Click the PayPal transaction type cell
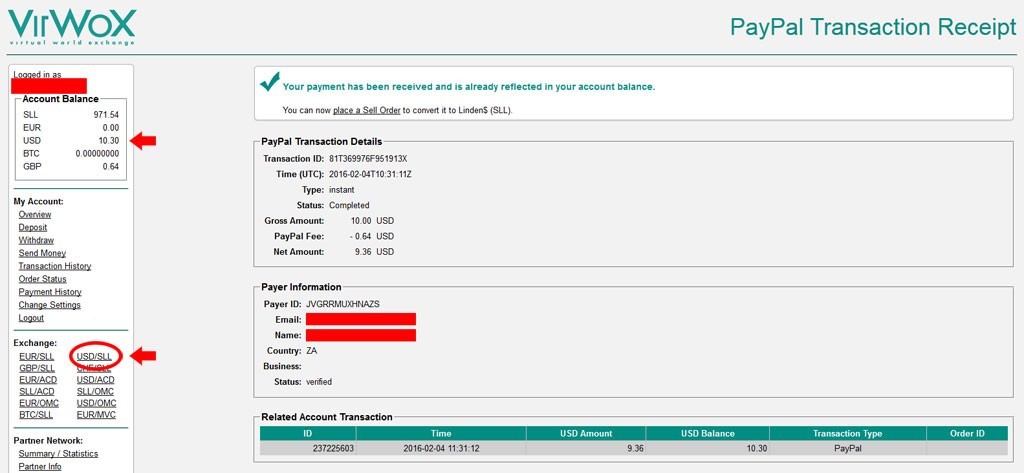The width and height of the screenshot is (1024, 473). (848, 449)
